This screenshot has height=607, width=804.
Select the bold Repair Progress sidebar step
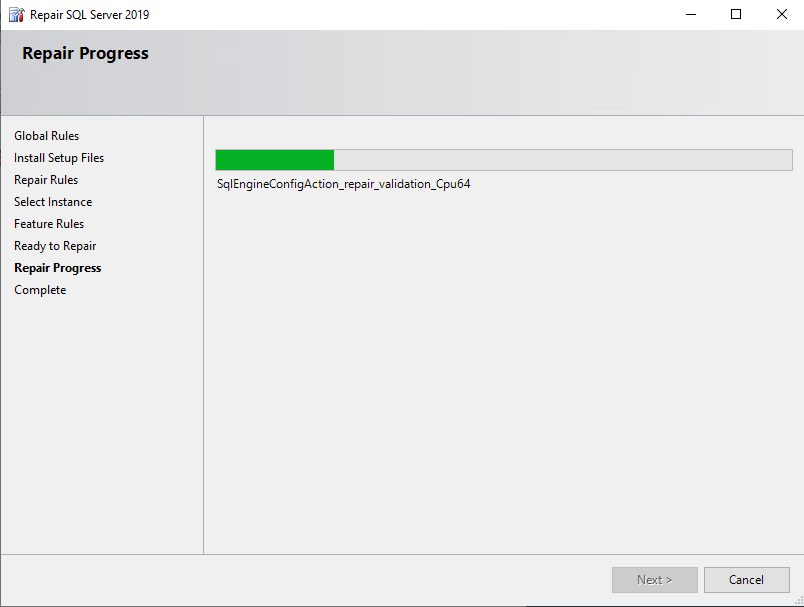click(x=58, y=268)
